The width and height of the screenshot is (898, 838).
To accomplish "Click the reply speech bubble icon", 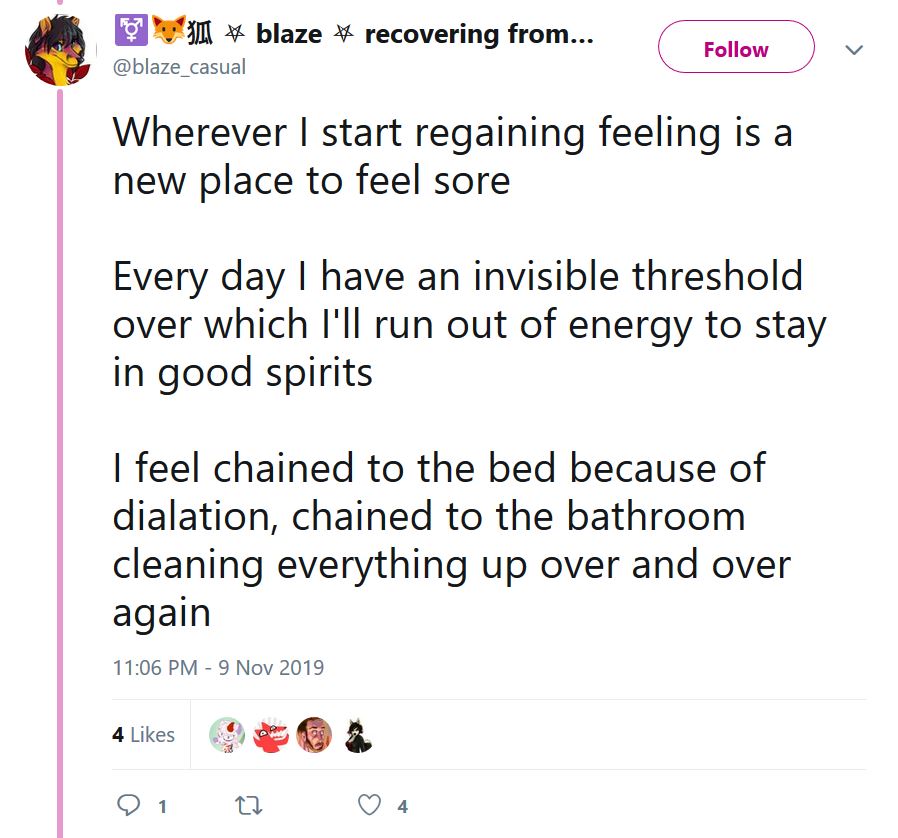I will click(129, 805).
